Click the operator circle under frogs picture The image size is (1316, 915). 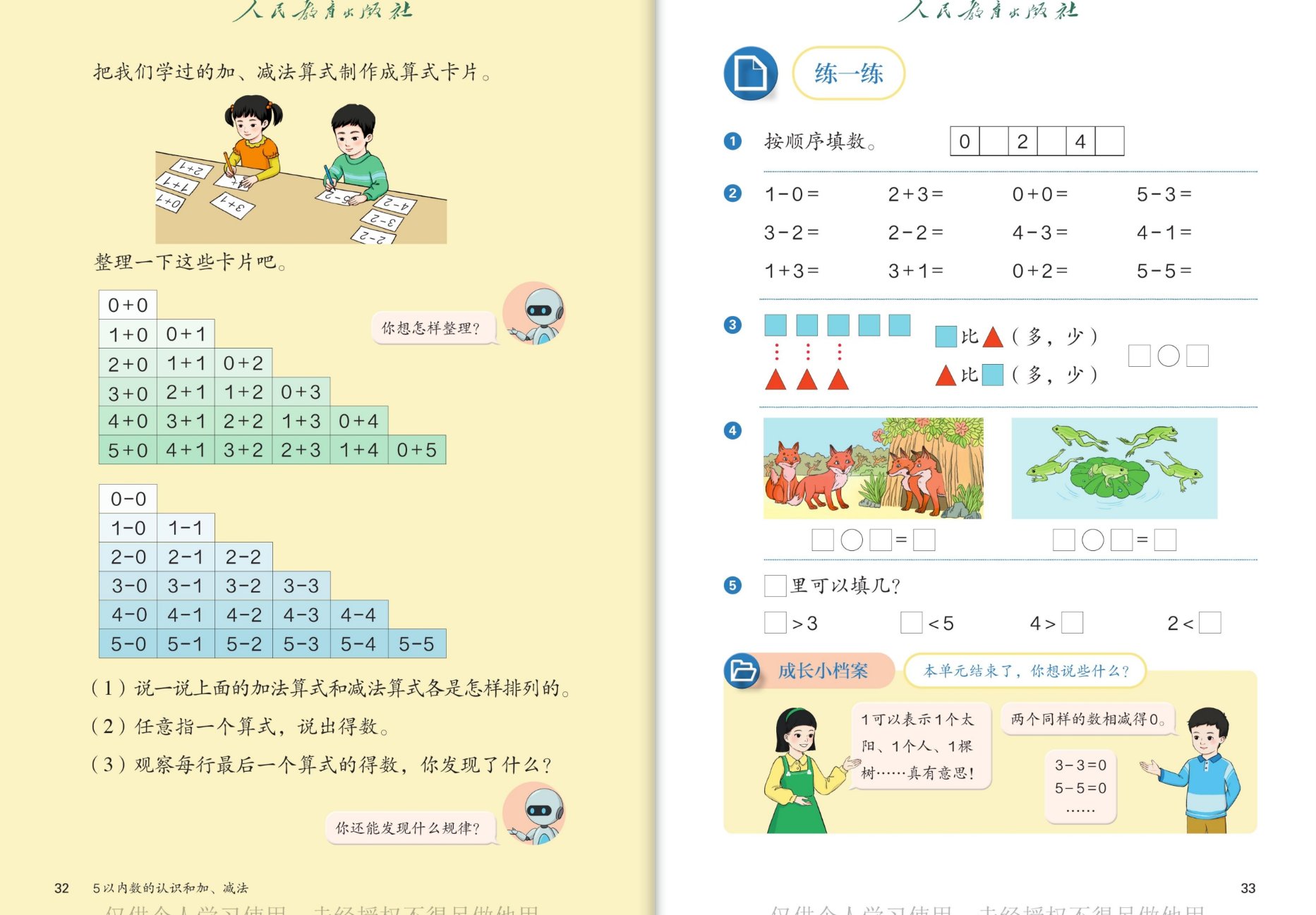(x=1092, y=540)
